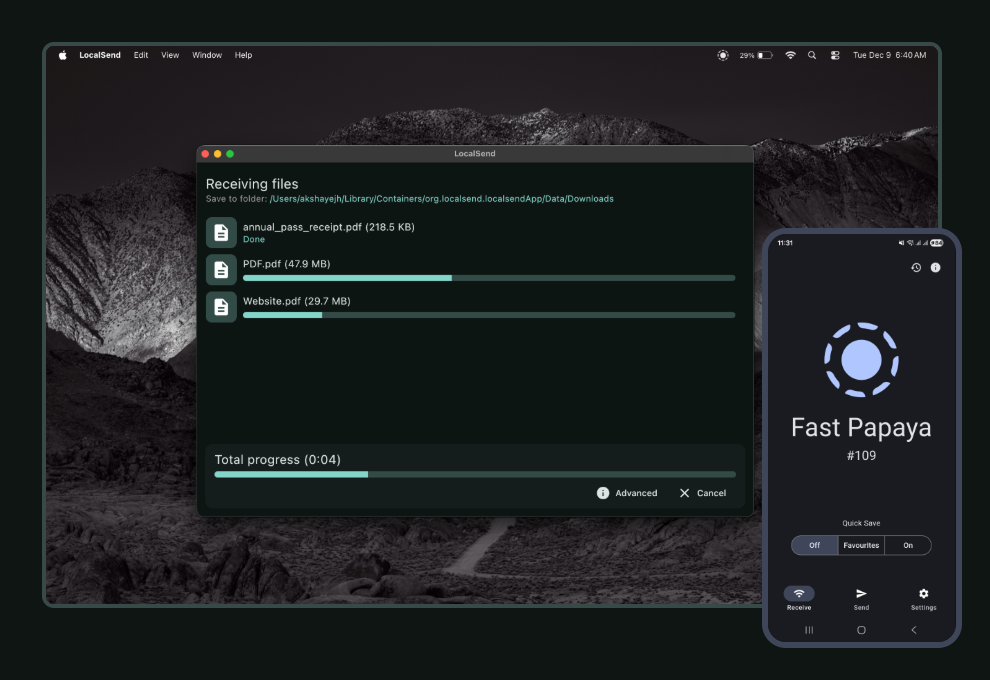Click the battery indicator in menu bar
The image size is (990, 680).
click(x=756, y=56)
